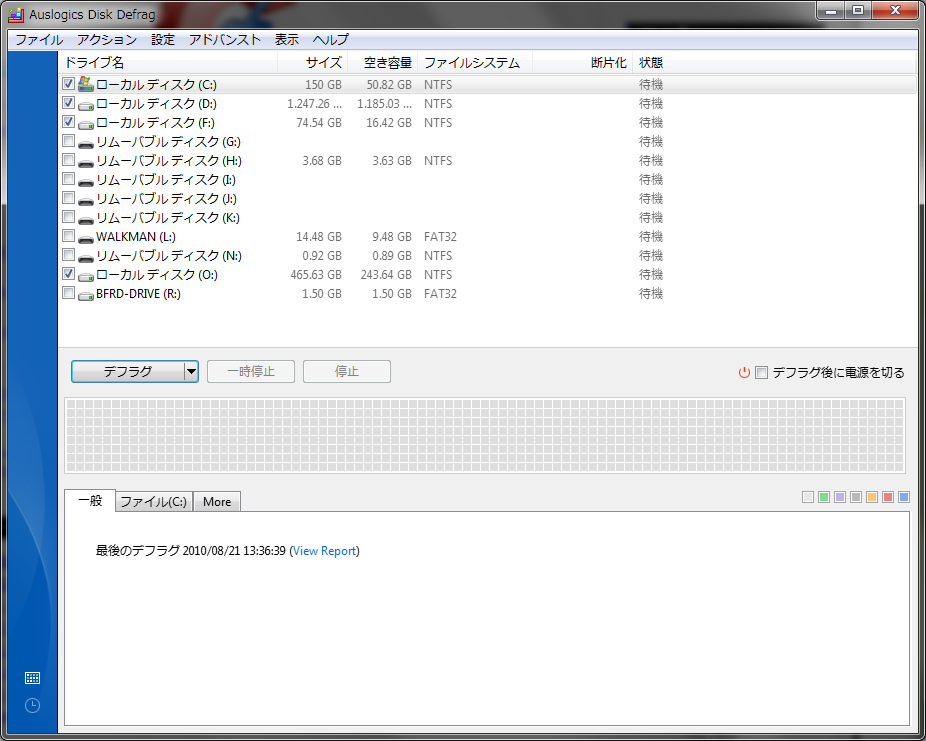This screenshot has height=741, width=926.
Task: Open the View Report link
Action: (324, 551)
